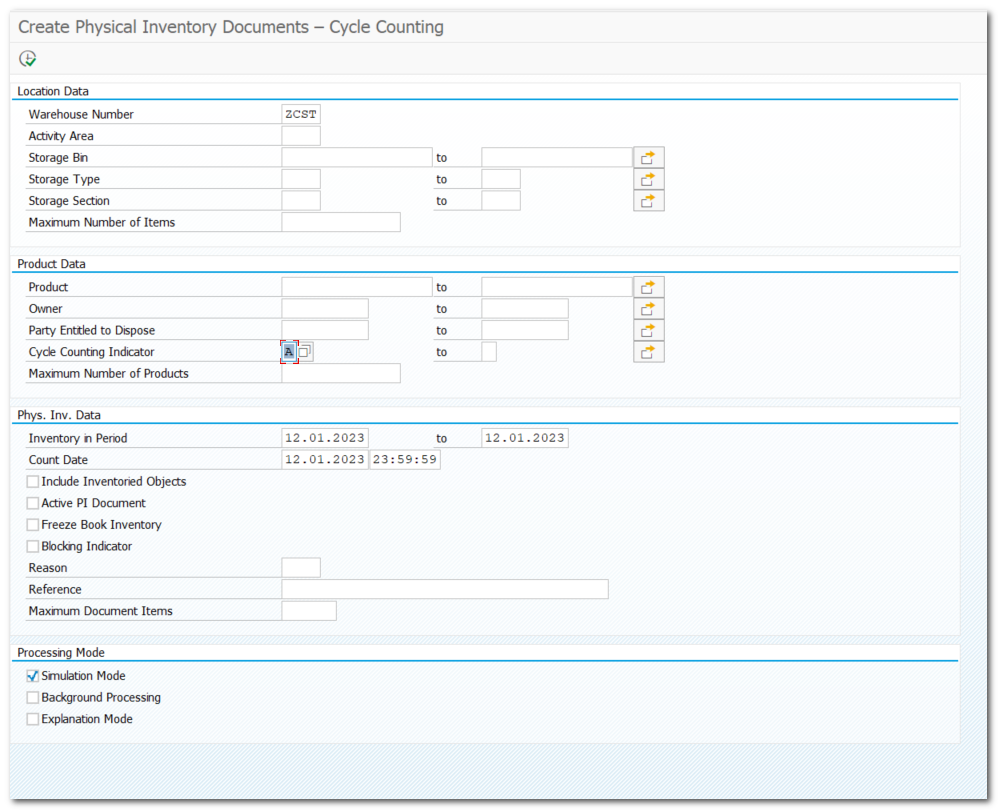Viewport: 998px width, 810px height.
Task: Open multiple selection for Storage Type
Action: click(647, 178)
